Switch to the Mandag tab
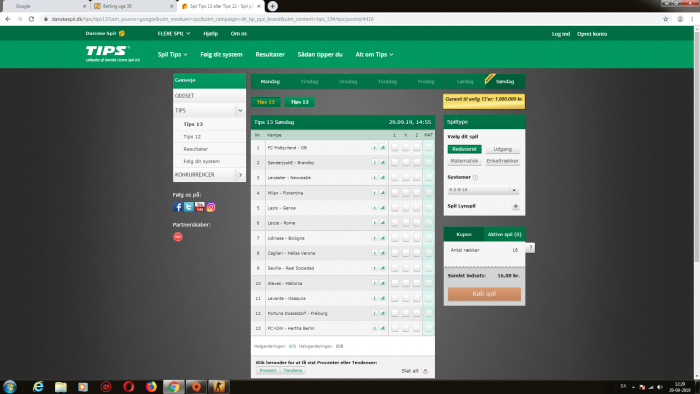This screenshot has width=700, height=394. coord(270,82)
